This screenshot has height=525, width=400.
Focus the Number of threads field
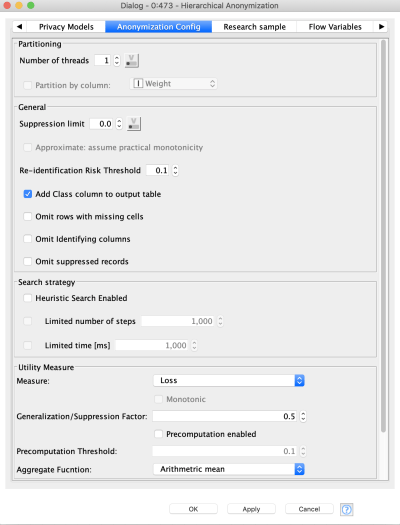[103, 61]
